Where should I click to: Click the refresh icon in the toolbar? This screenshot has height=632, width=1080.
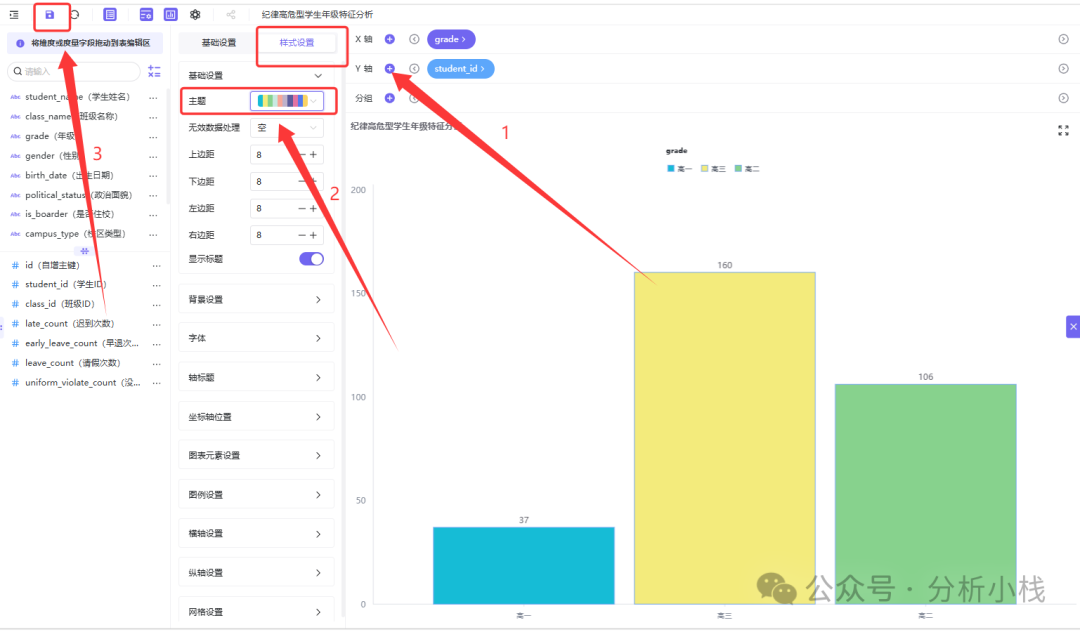tap(74, 14)
